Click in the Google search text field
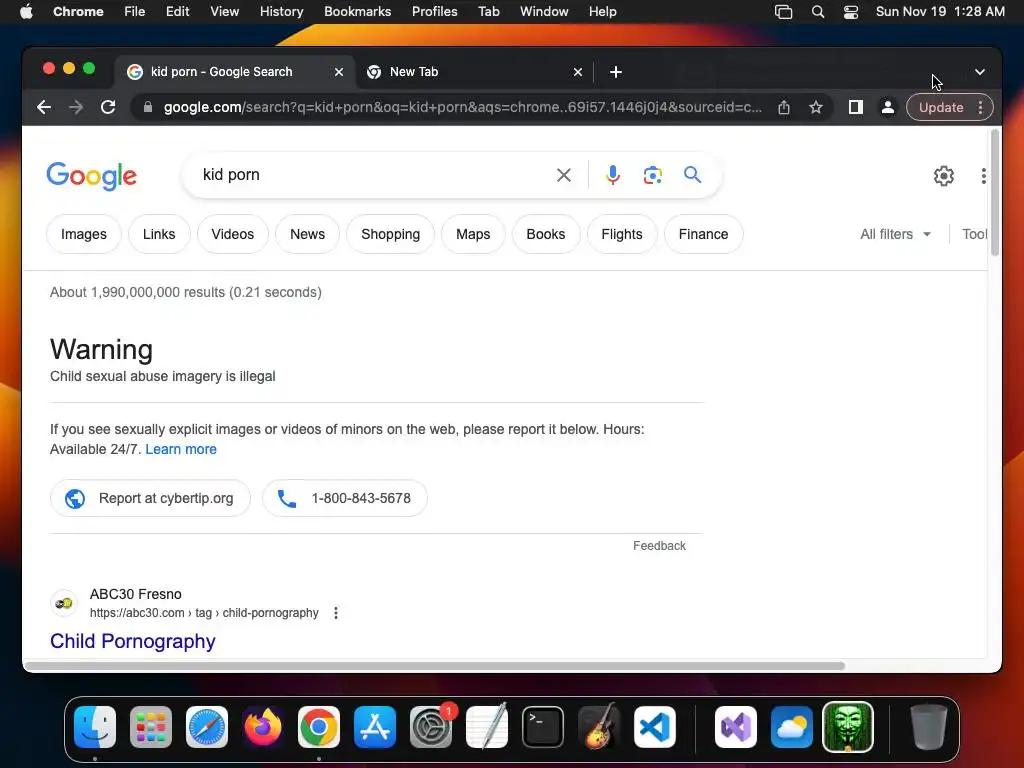Image resolution: width=1024 pixels, height=768 pixels. (372, 175)
